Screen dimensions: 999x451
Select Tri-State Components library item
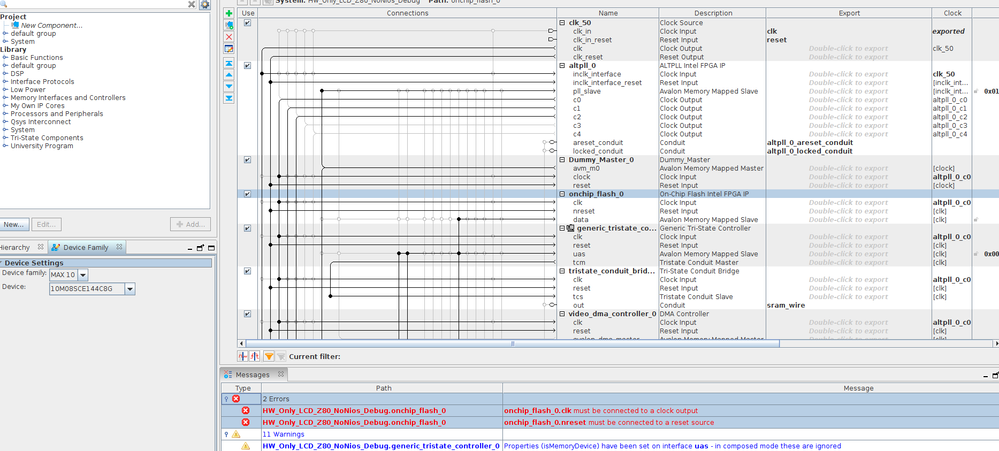pyautogui.click(x=47, y=138)
